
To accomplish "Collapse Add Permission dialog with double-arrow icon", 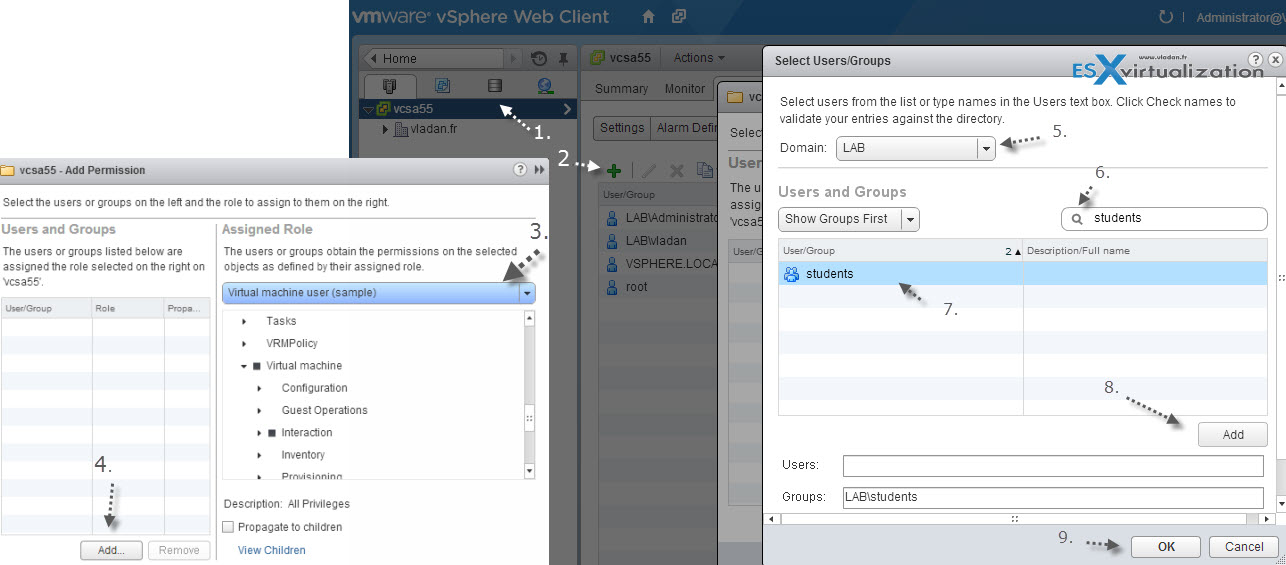I will (x=540, y=170).
